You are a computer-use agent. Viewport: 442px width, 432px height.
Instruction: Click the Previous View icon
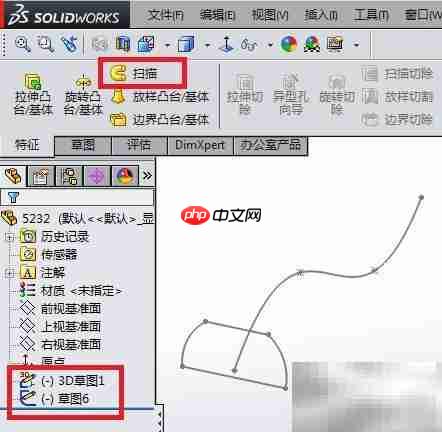(70, 44)
